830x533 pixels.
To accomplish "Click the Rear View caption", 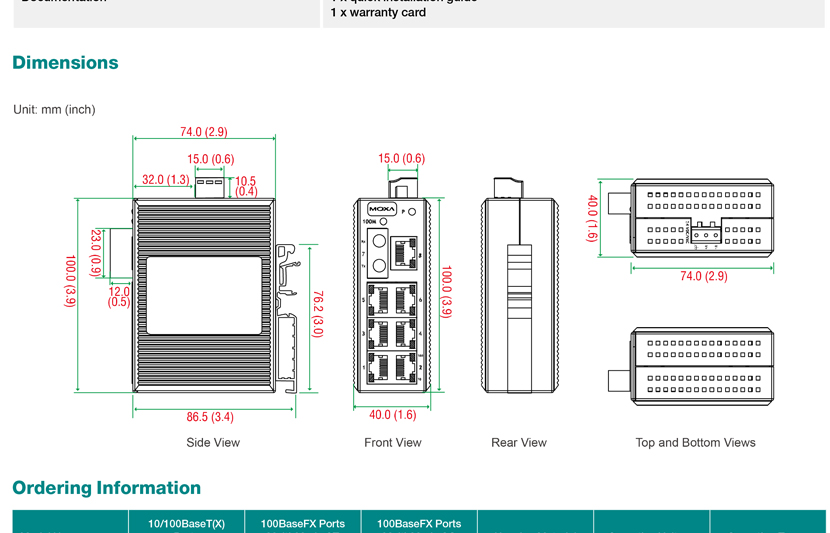I will (x=519, y=442).
